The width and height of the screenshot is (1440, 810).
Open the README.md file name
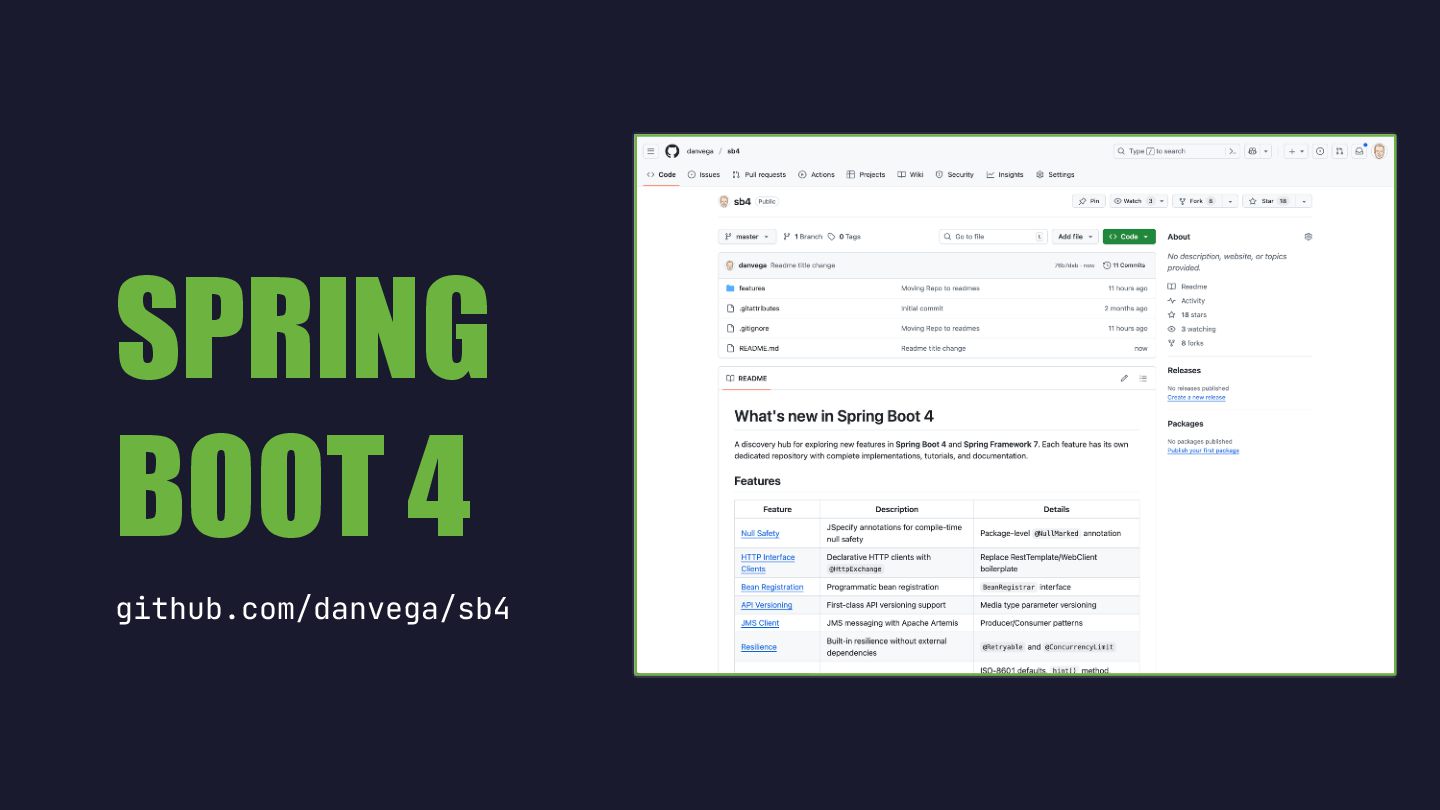tap(759, 348)
